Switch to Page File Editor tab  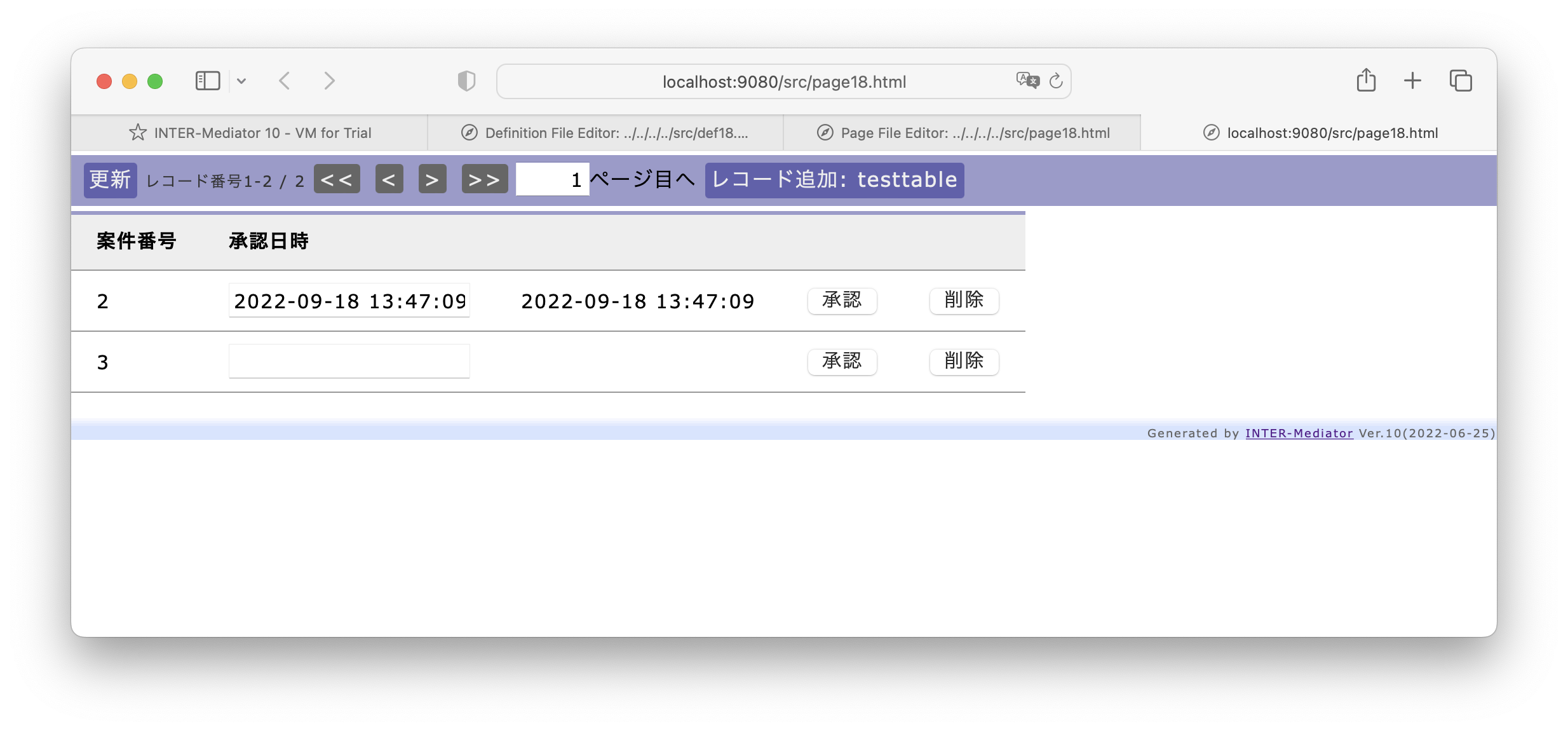pos(962,133)
